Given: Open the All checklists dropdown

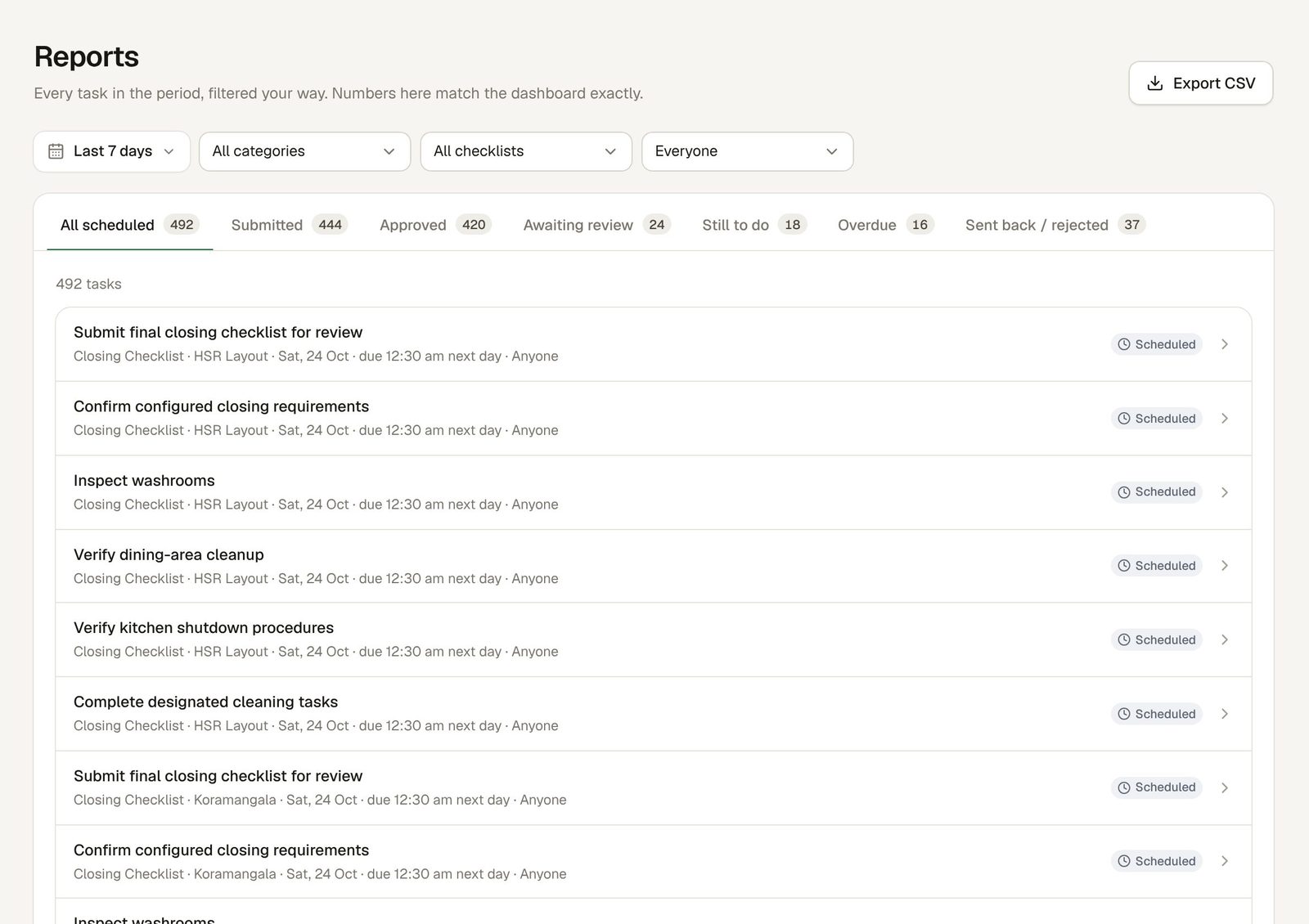Looking at the screenshot, I should click(x=526, y=151).
